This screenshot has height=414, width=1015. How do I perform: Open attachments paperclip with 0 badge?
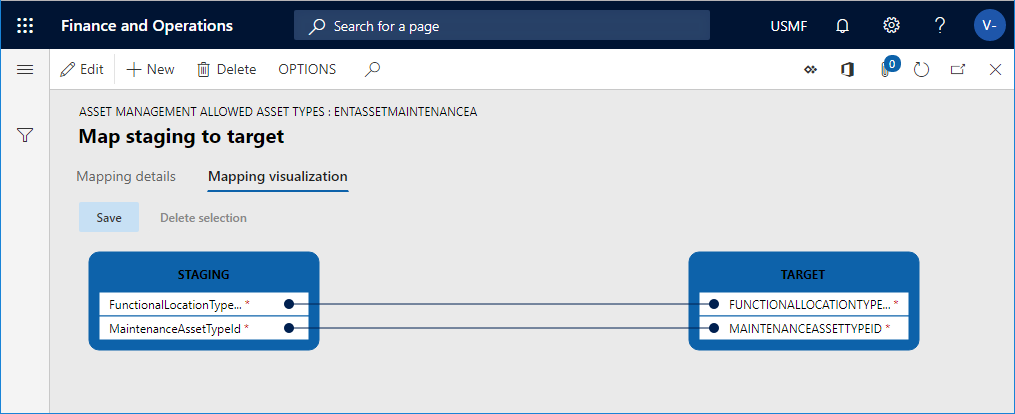pos(886,69)
